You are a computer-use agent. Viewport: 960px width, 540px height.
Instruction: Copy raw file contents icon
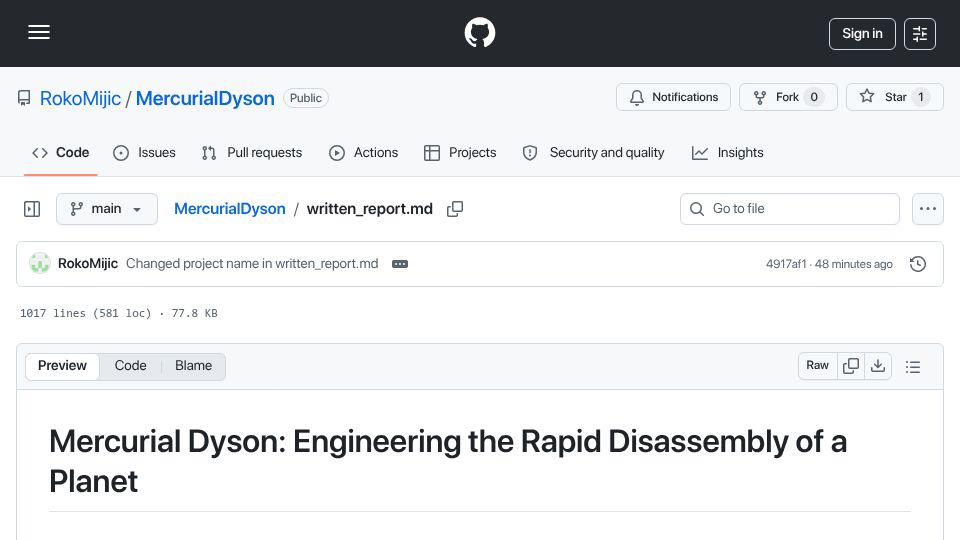point(851,366)
